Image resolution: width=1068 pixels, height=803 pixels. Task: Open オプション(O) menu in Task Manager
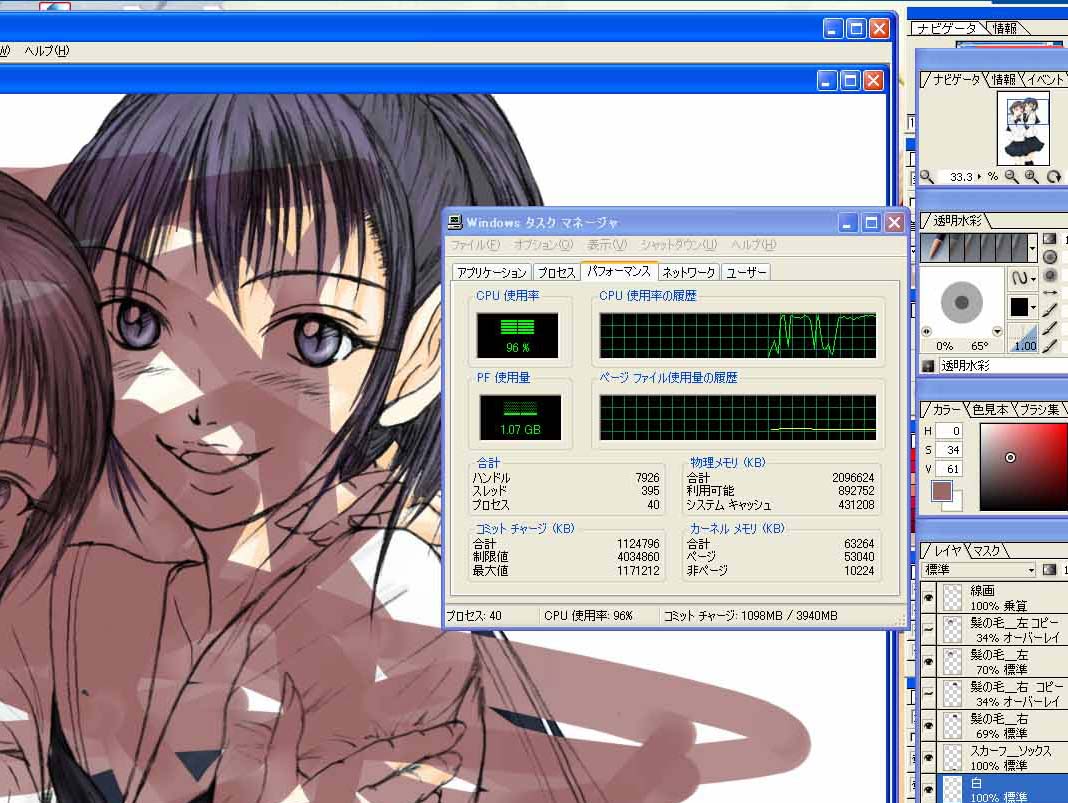click(543, 245)
